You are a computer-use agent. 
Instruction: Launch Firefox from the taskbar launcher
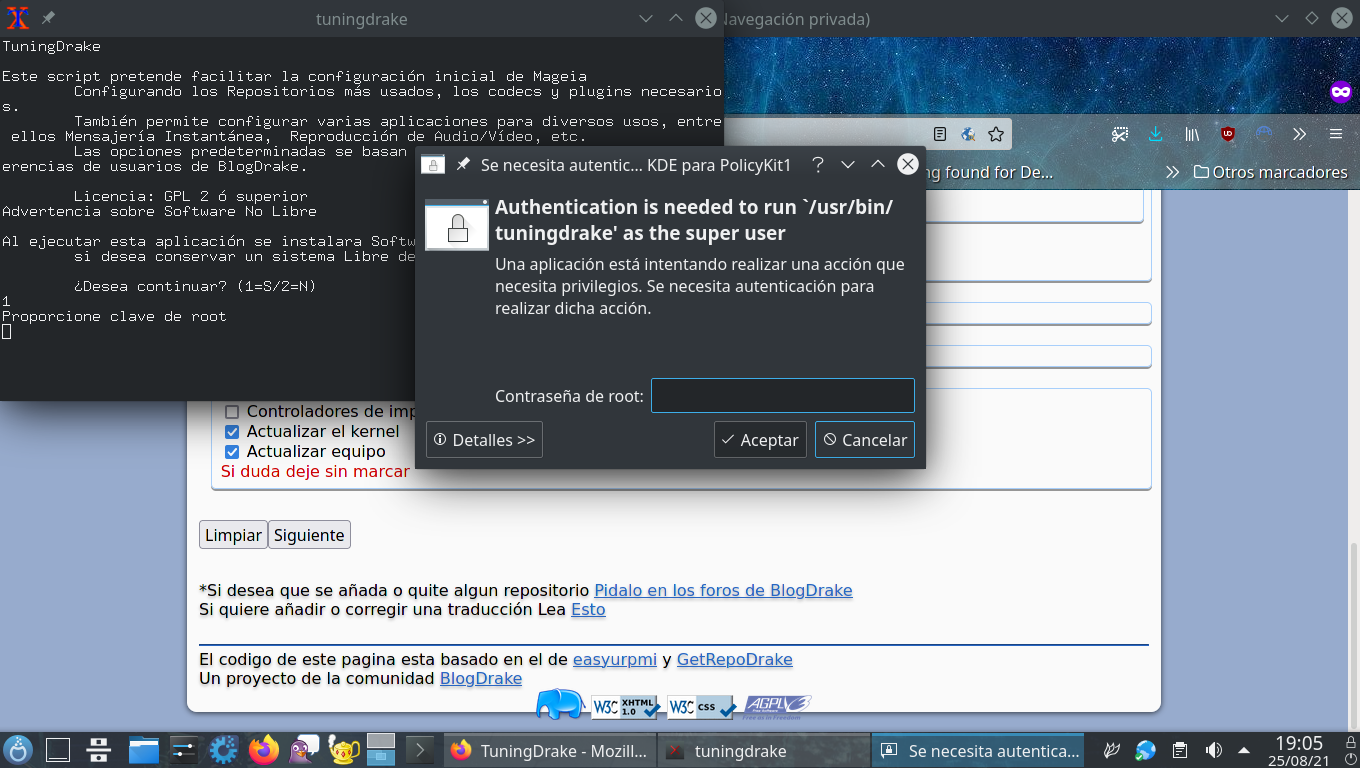click(264, 750)
